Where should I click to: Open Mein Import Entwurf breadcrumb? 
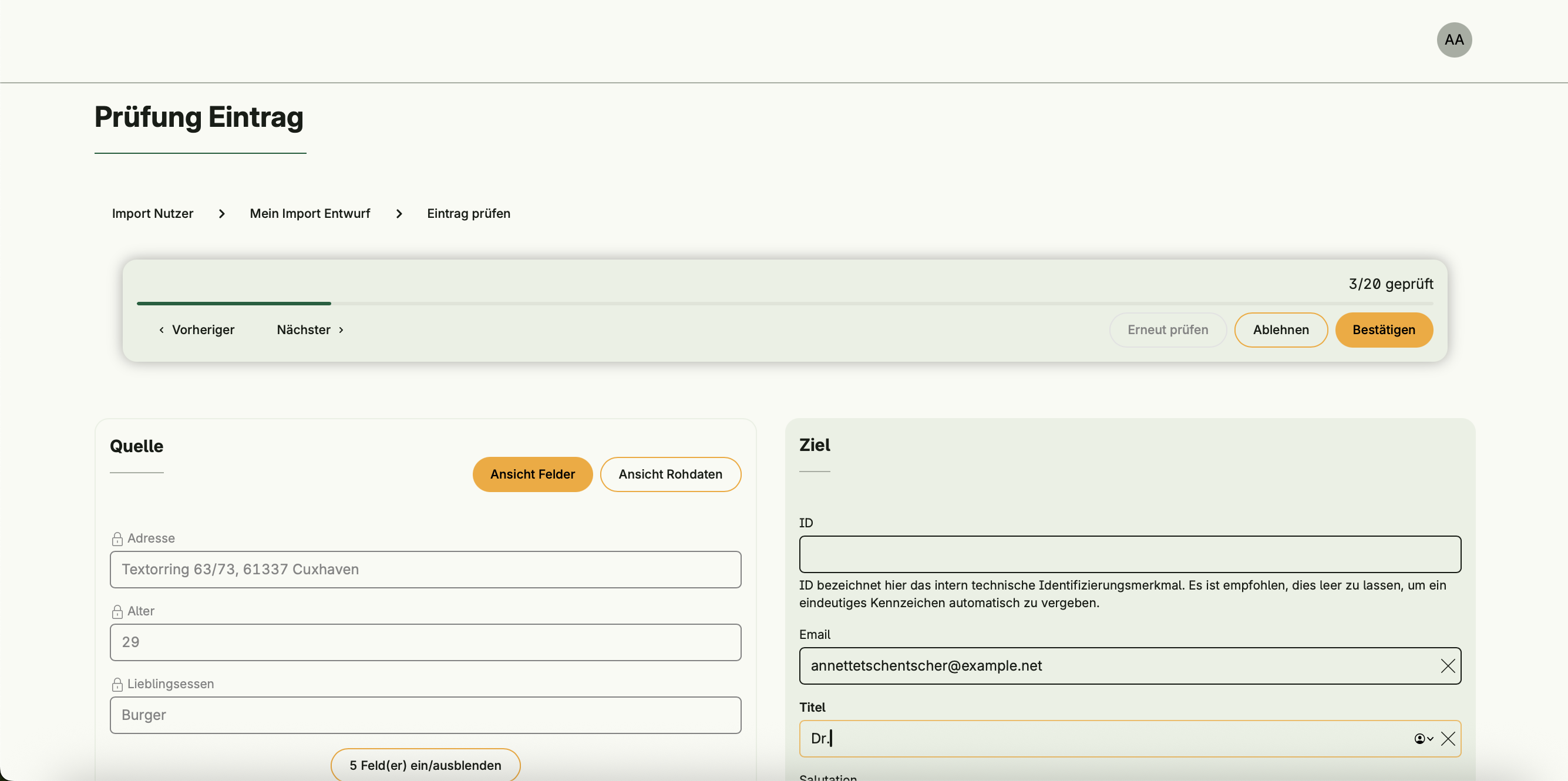309,214
